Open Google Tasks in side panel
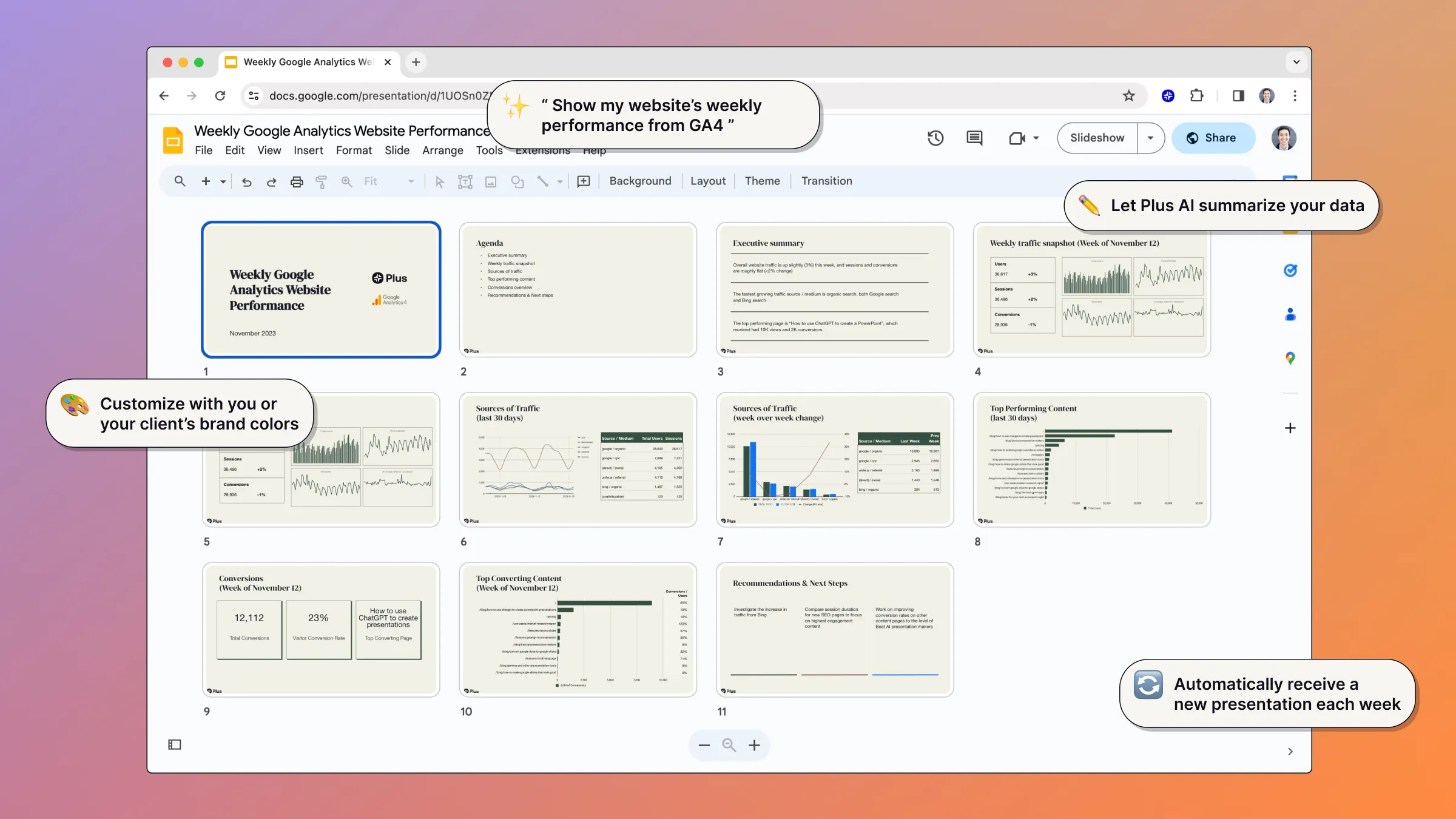Viewport: 1456px width, 819px height. (x=1290, y=271)
